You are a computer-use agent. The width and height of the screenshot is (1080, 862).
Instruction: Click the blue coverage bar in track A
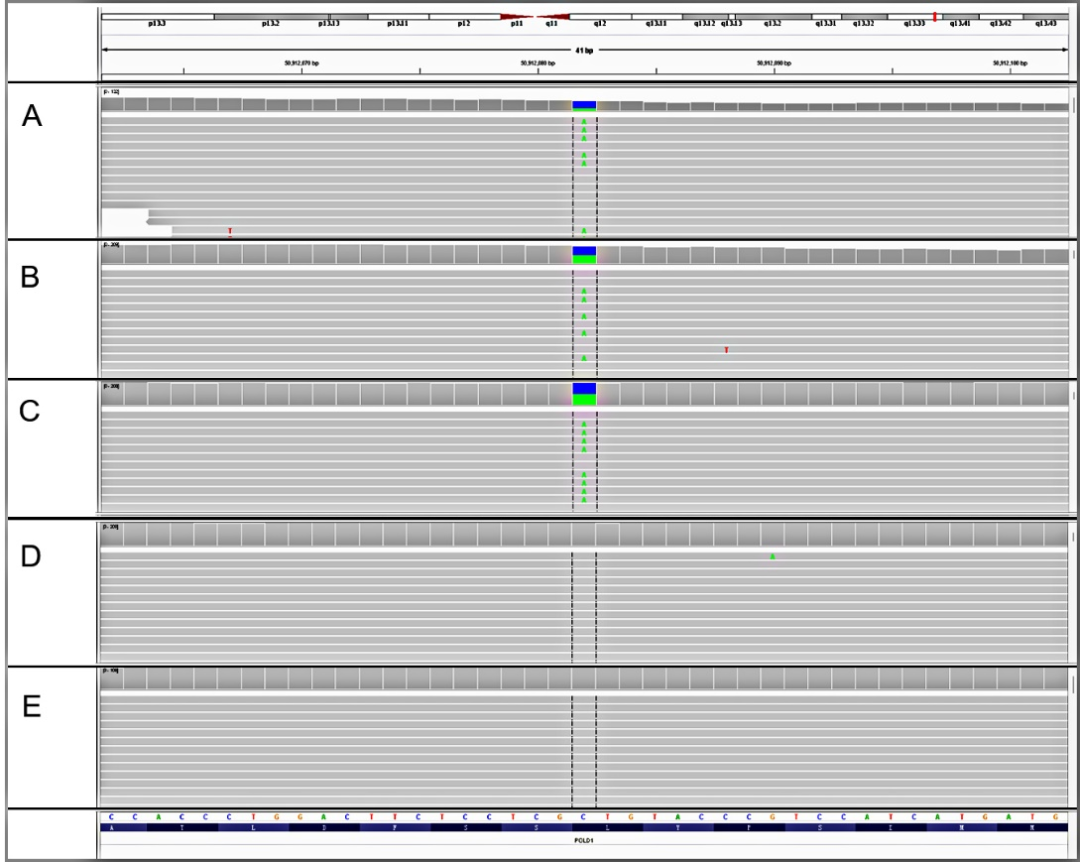pyautogui.click(x=584, y=105)
